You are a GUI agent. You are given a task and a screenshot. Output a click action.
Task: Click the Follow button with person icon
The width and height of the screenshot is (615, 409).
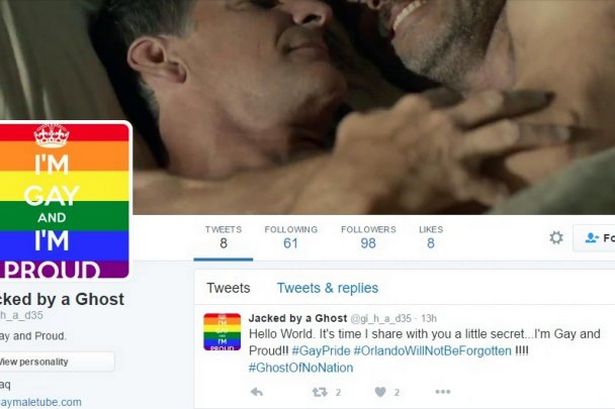(594, 238)
